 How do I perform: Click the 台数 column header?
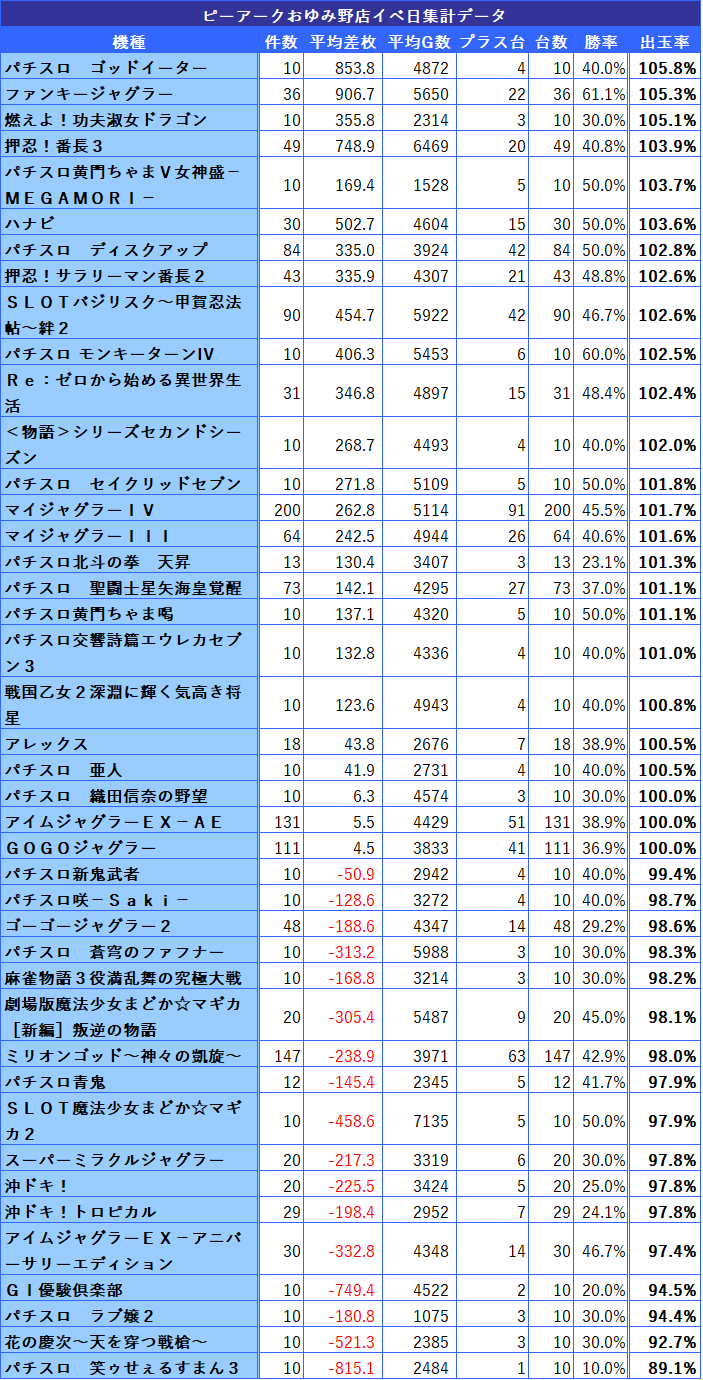[x=551, y=42]
